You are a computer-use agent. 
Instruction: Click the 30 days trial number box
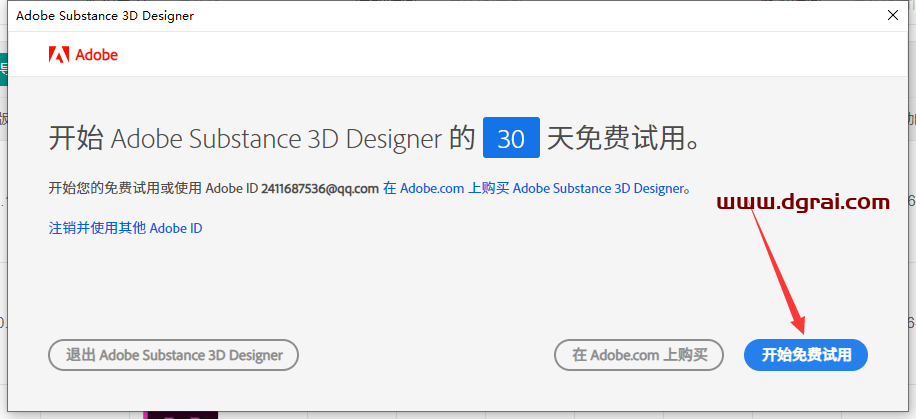click(x=511, y=137)
